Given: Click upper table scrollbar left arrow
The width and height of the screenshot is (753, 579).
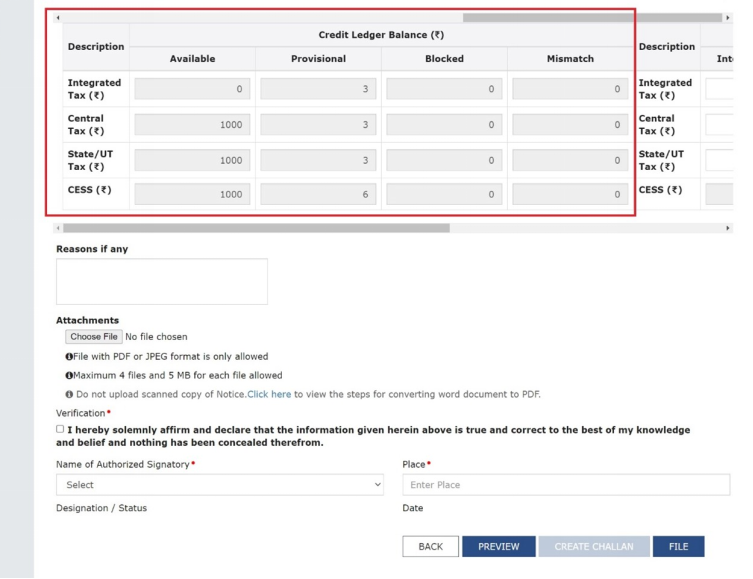Looking at the screenshot, I should (x=58, y=18).
